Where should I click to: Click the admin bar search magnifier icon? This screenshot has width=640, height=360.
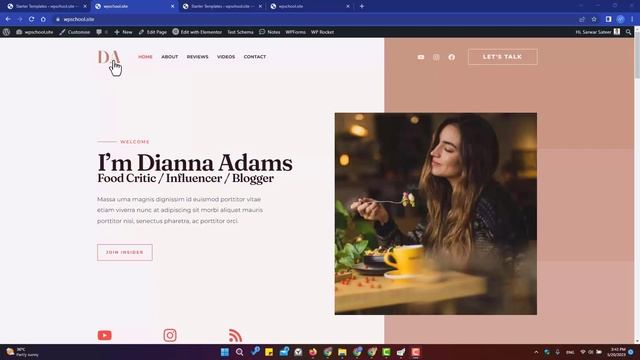[629, 32]
